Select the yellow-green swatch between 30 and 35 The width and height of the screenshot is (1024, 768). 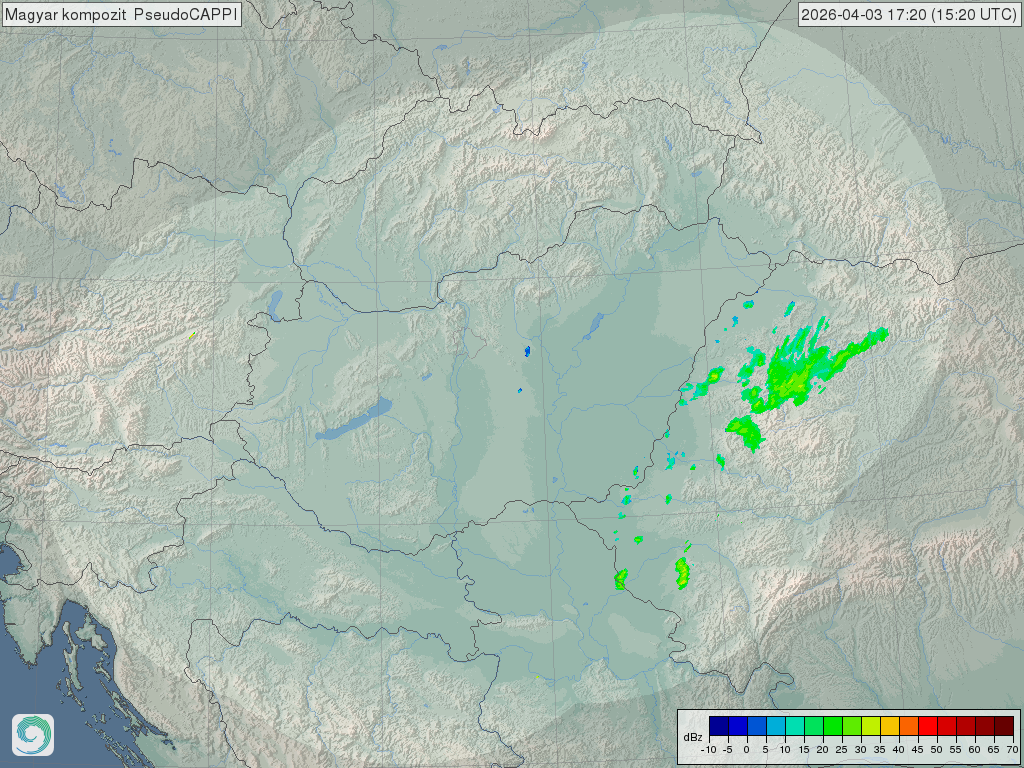[x=870, y=726]
